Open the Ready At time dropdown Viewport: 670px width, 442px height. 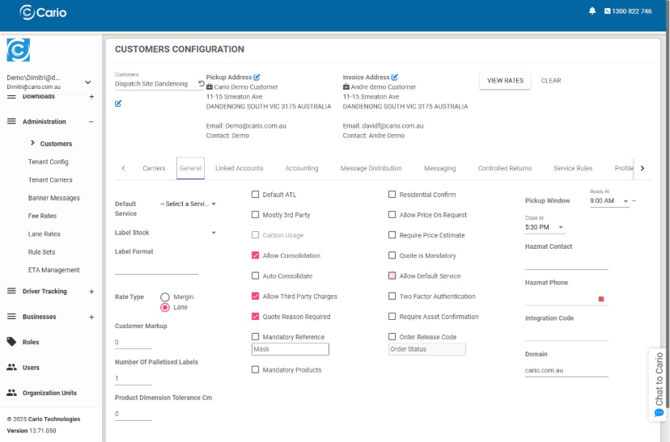point(610,201)
